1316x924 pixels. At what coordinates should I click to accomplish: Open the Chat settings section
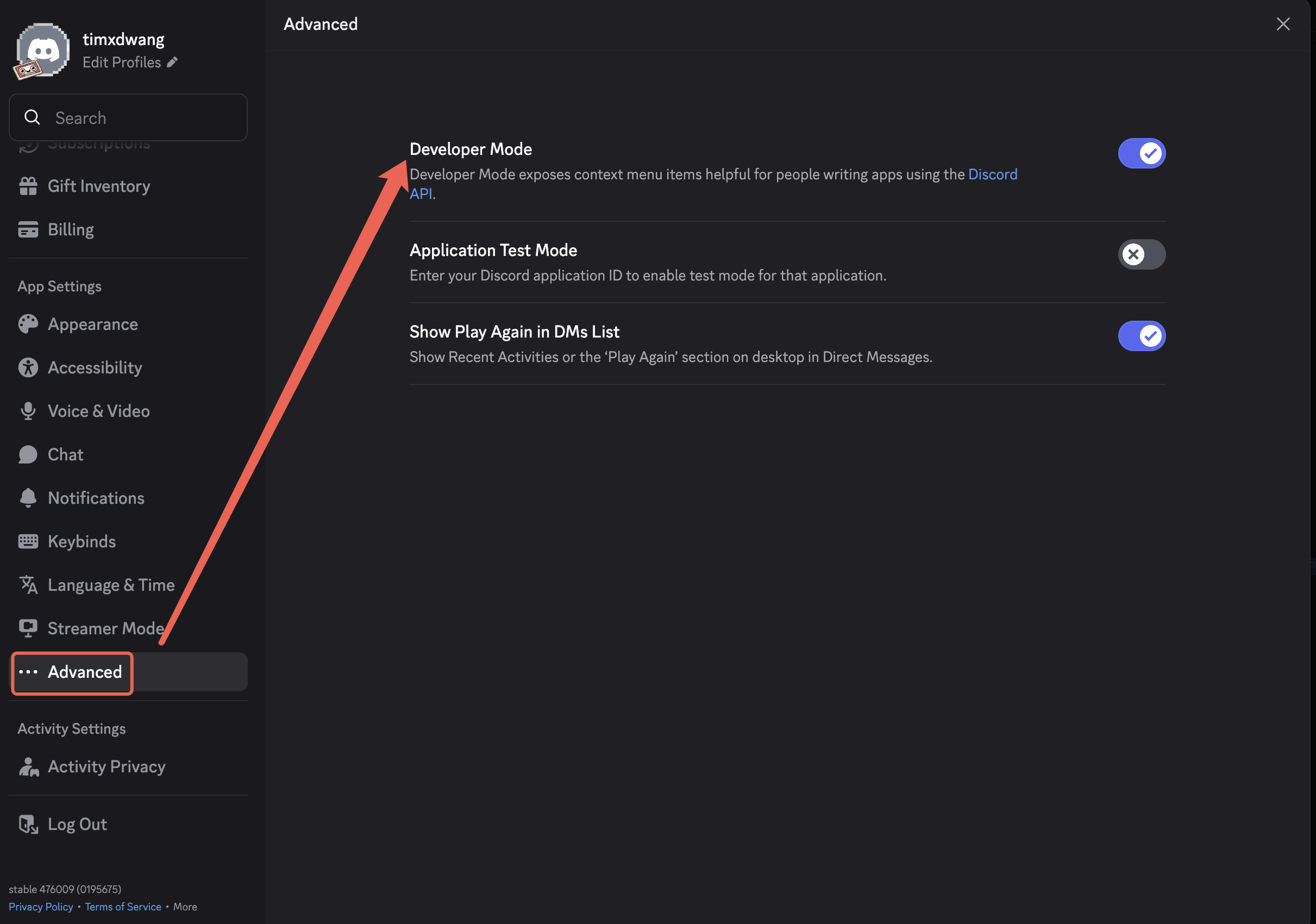tap(65, 454)
